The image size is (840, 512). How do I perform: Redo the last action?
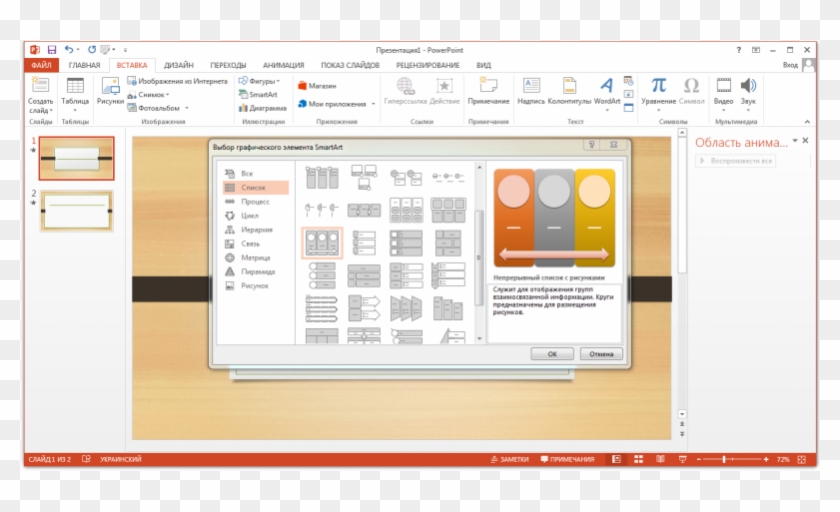(92, 49)
